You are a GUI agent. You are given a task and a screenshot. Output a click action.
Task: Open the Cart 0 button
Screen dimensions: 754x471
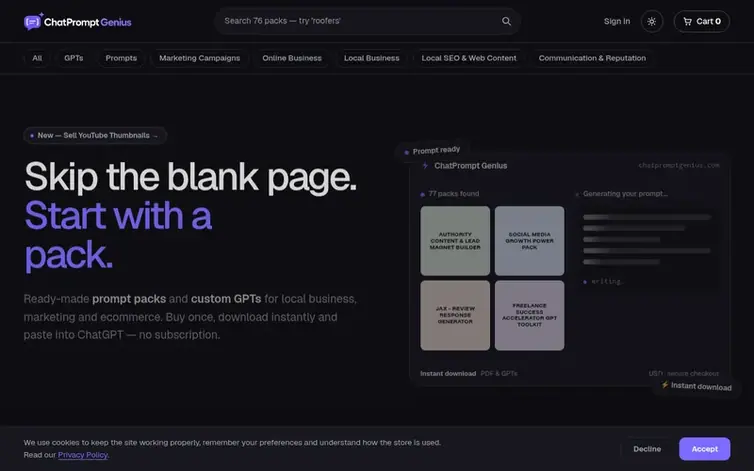click(702, 22)
